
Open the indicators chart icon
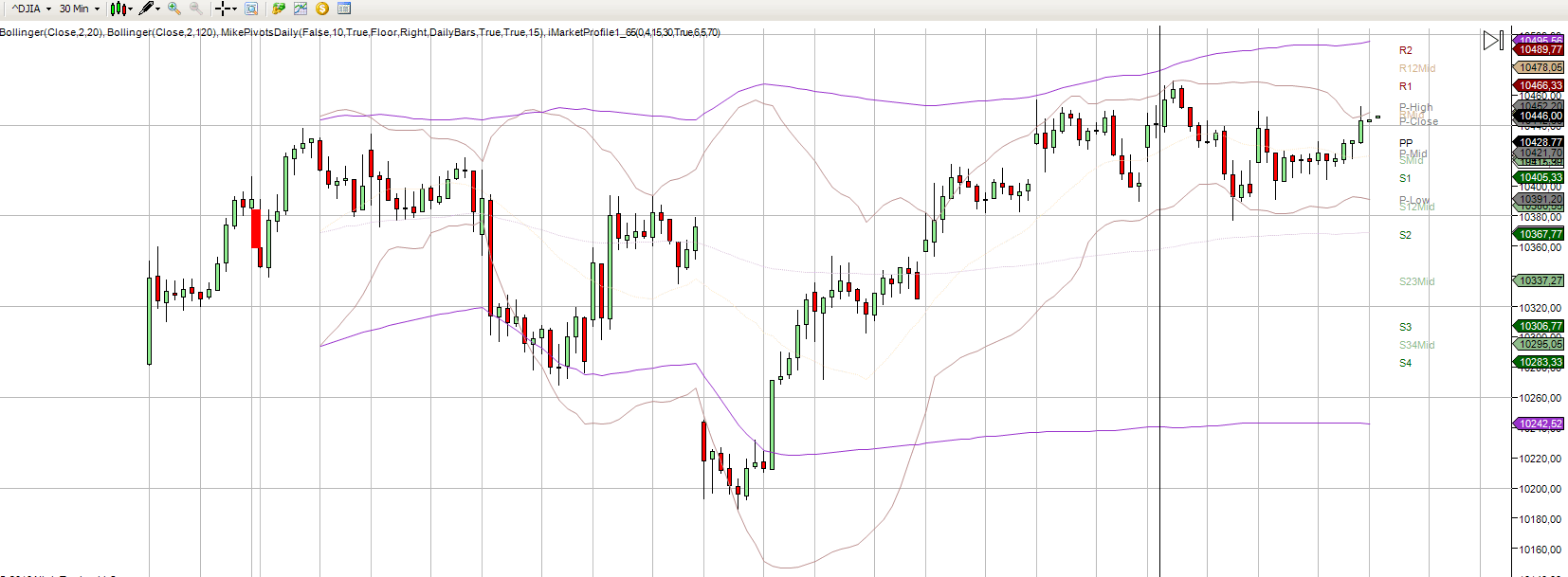click(301, 9)
